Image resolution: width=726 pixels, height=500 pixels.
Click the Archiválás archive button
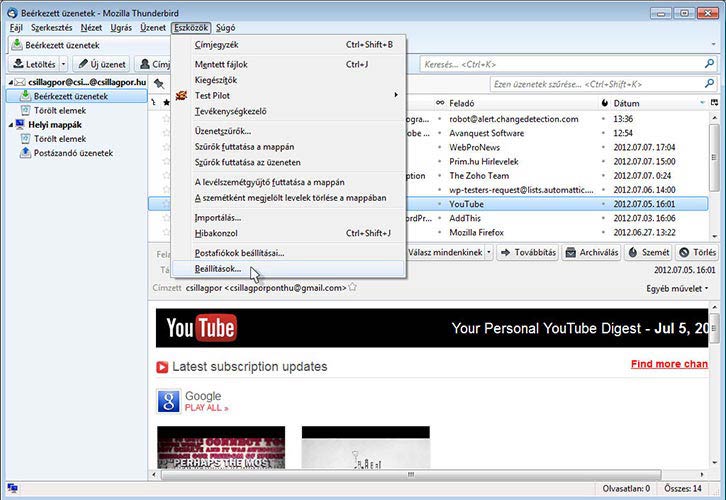point(591,252)
